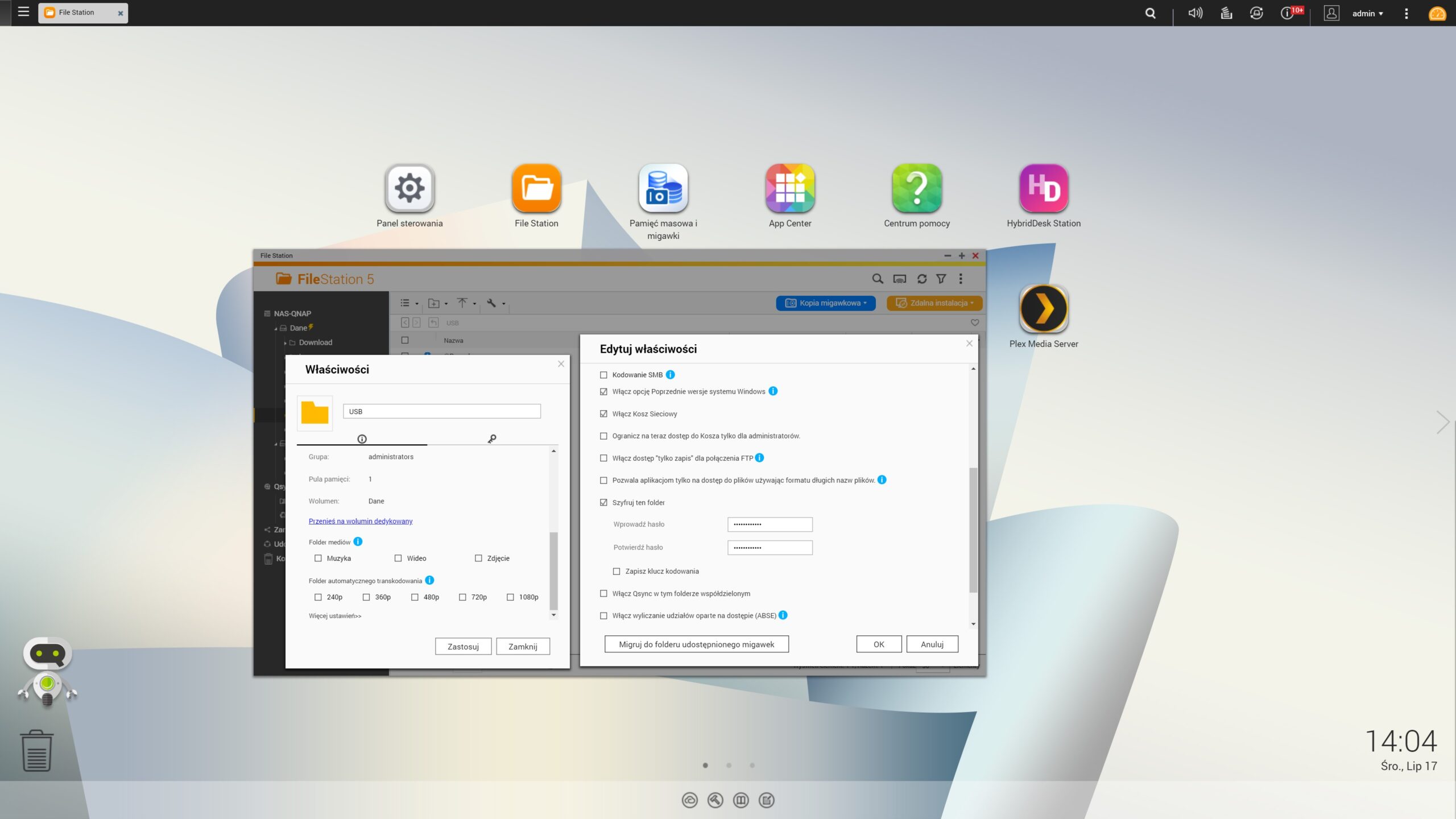This screenshot has height=819, width=1456.
Task: Launch HybridDesk Station
Action: [1044, 188]
